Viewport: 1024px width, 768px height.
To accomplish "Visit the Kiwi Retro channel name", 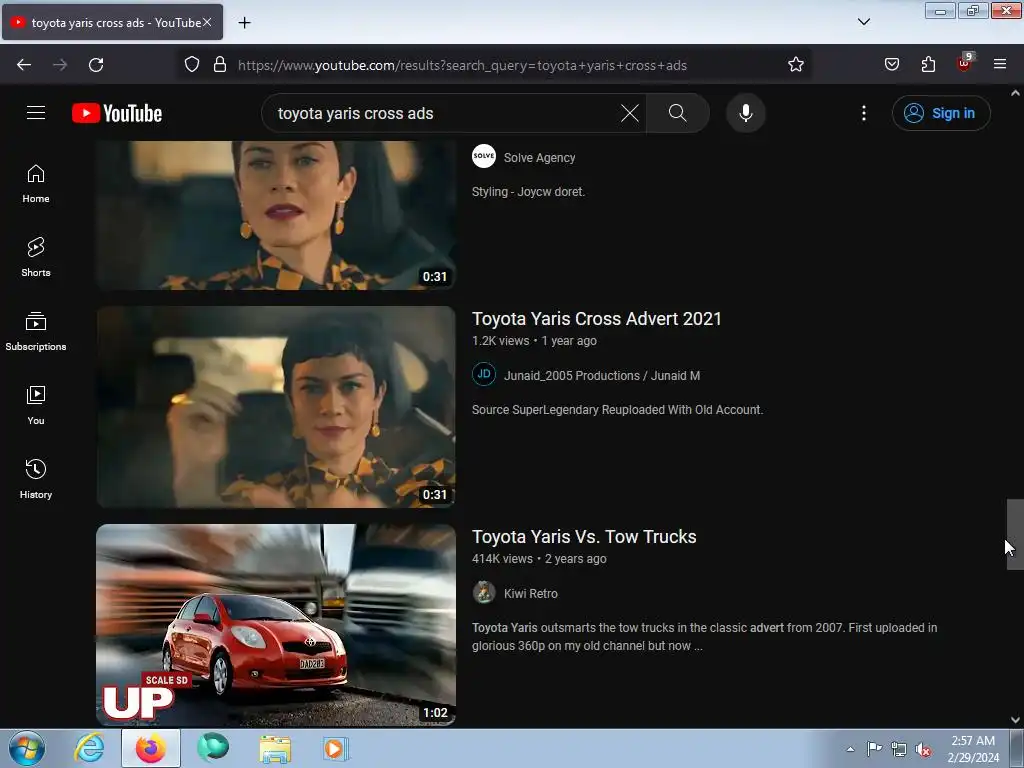I will (530, 594).
